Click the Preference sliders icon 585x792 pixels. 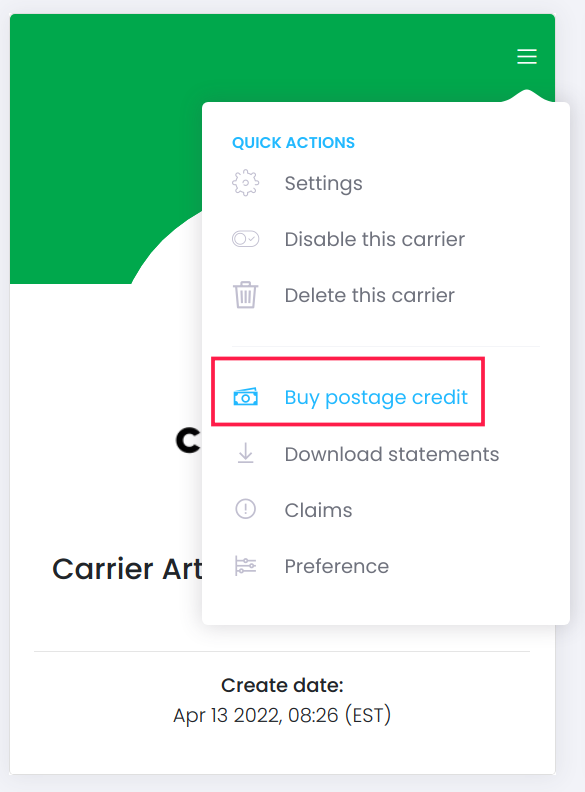coord(246,566)
